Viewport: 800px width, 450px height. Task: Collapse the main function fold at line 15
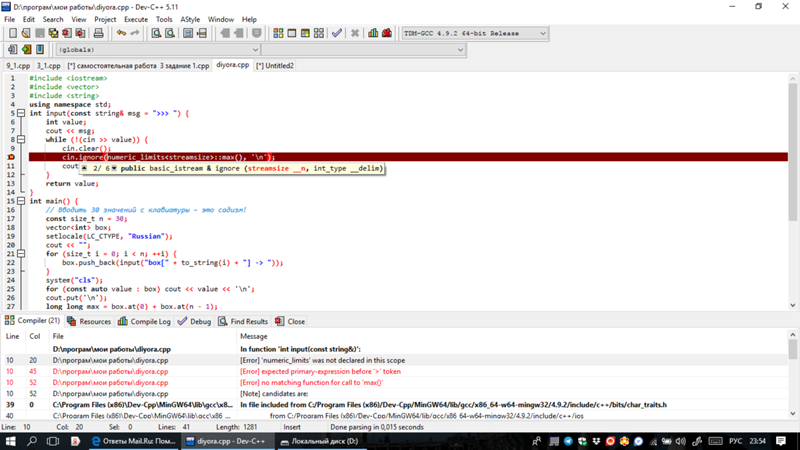(21, 201)
